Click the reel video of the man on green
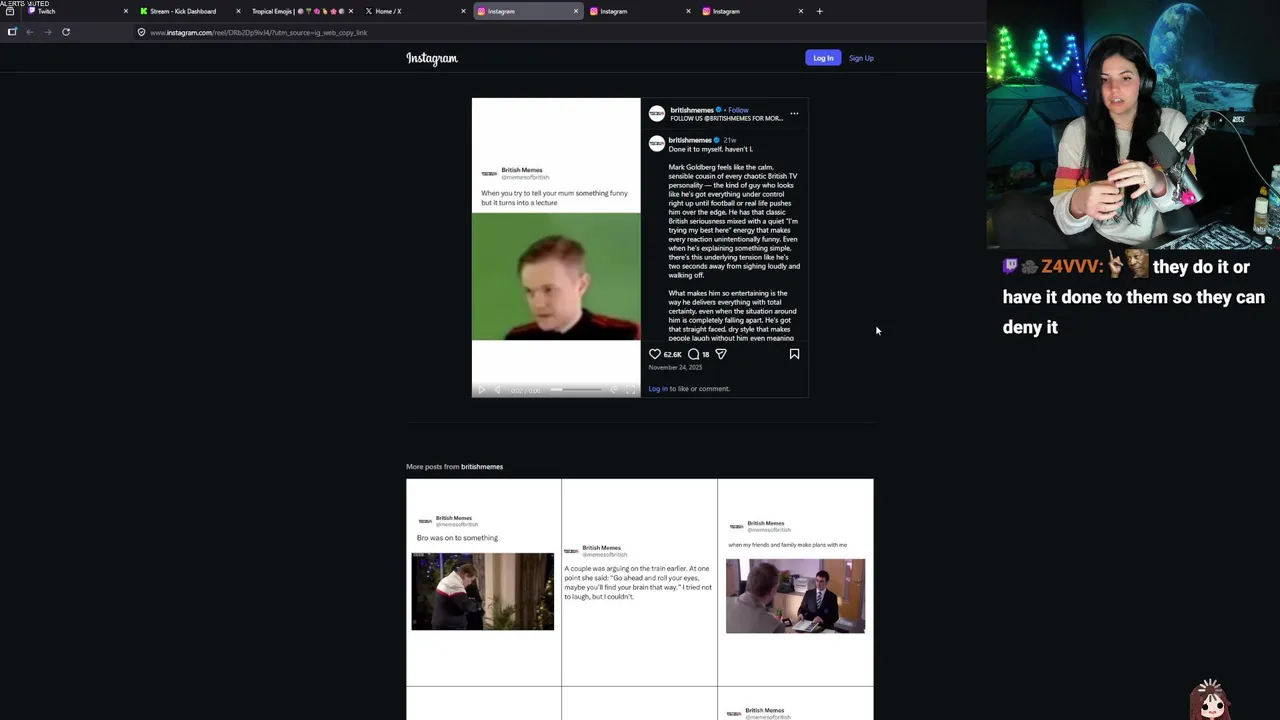This screenshot has height=720, width=1280. click(556, 276)
